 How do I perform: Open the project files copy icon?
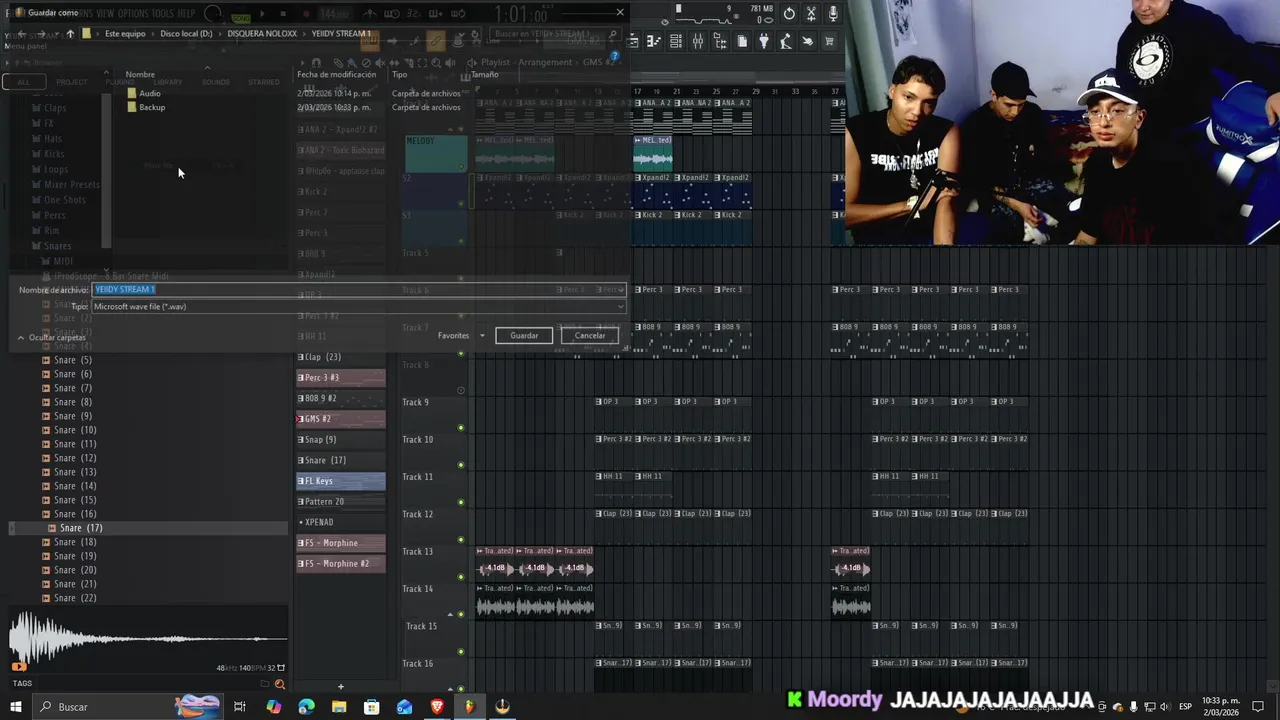pos(743,41)
